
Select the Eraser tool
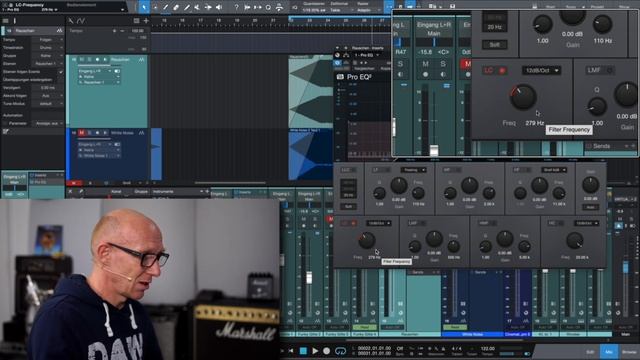pos(176,7)
